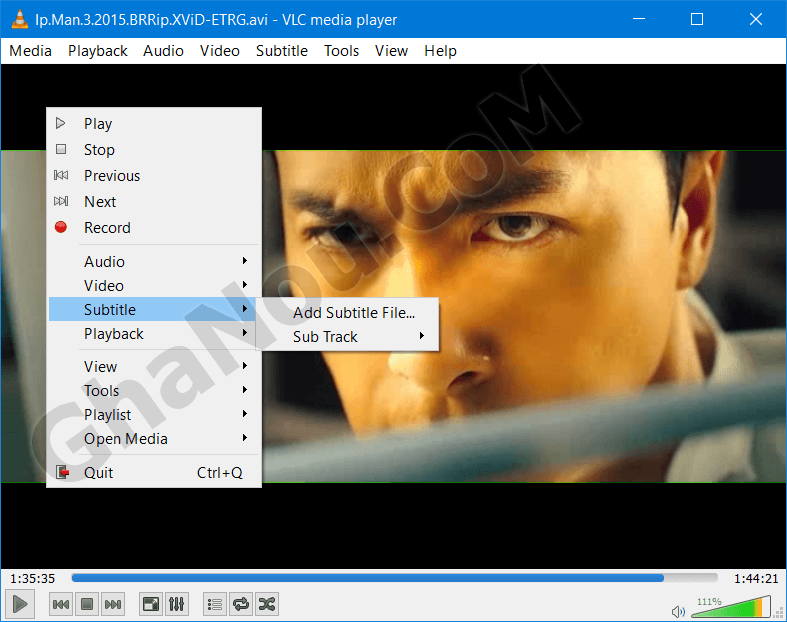Adjust the volume slider at 111%

point(731,606)
